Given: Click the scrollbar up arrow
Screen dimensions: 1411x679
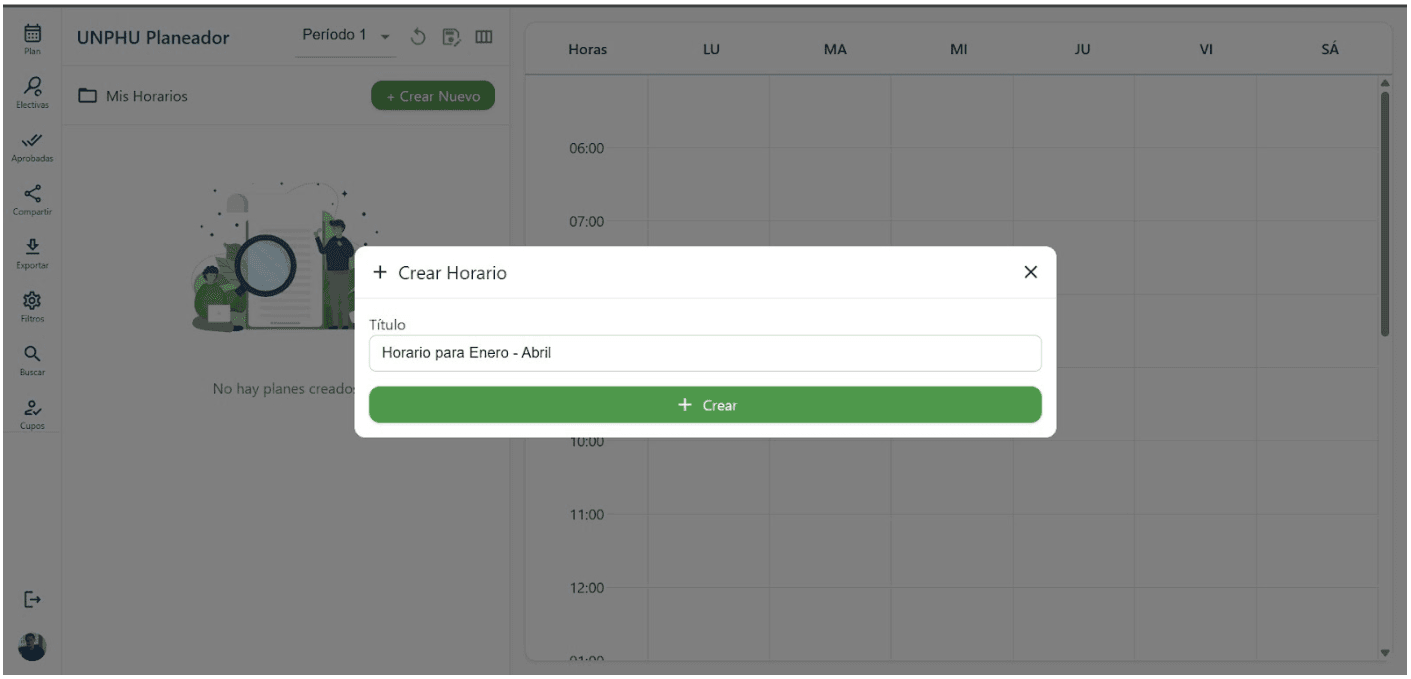Looking at the screenshot, I should coord(1385,82).
